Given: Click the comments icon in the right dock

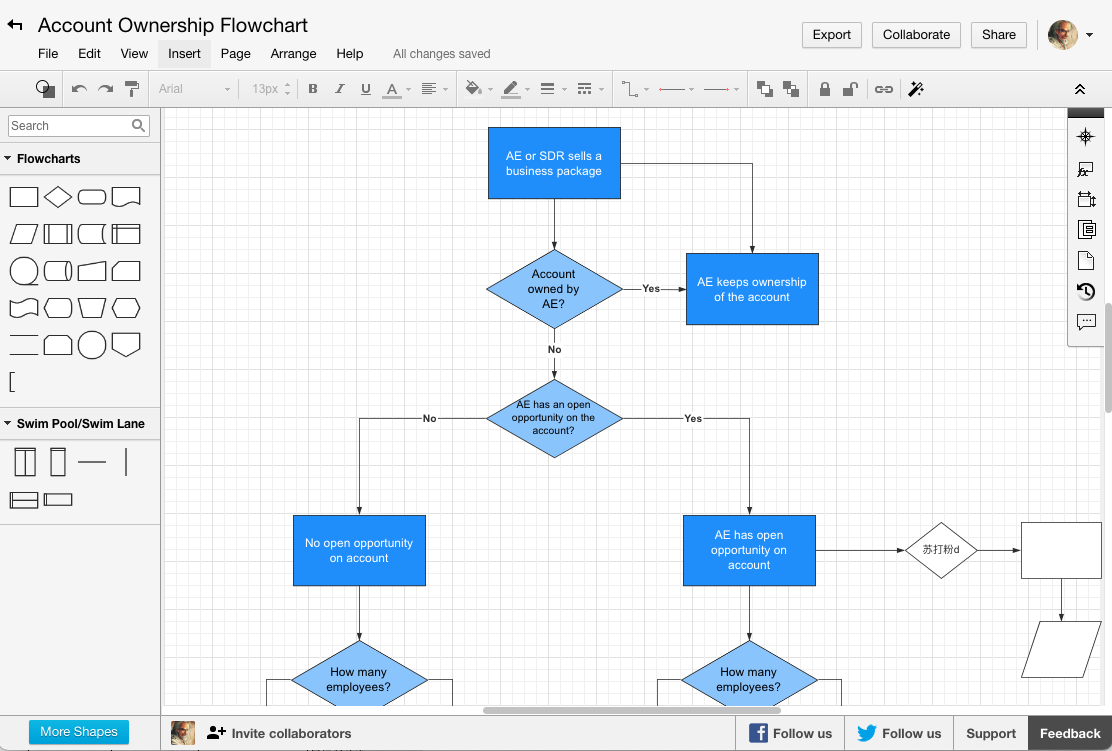Looking at the screenshot, I should (1086, 322).
